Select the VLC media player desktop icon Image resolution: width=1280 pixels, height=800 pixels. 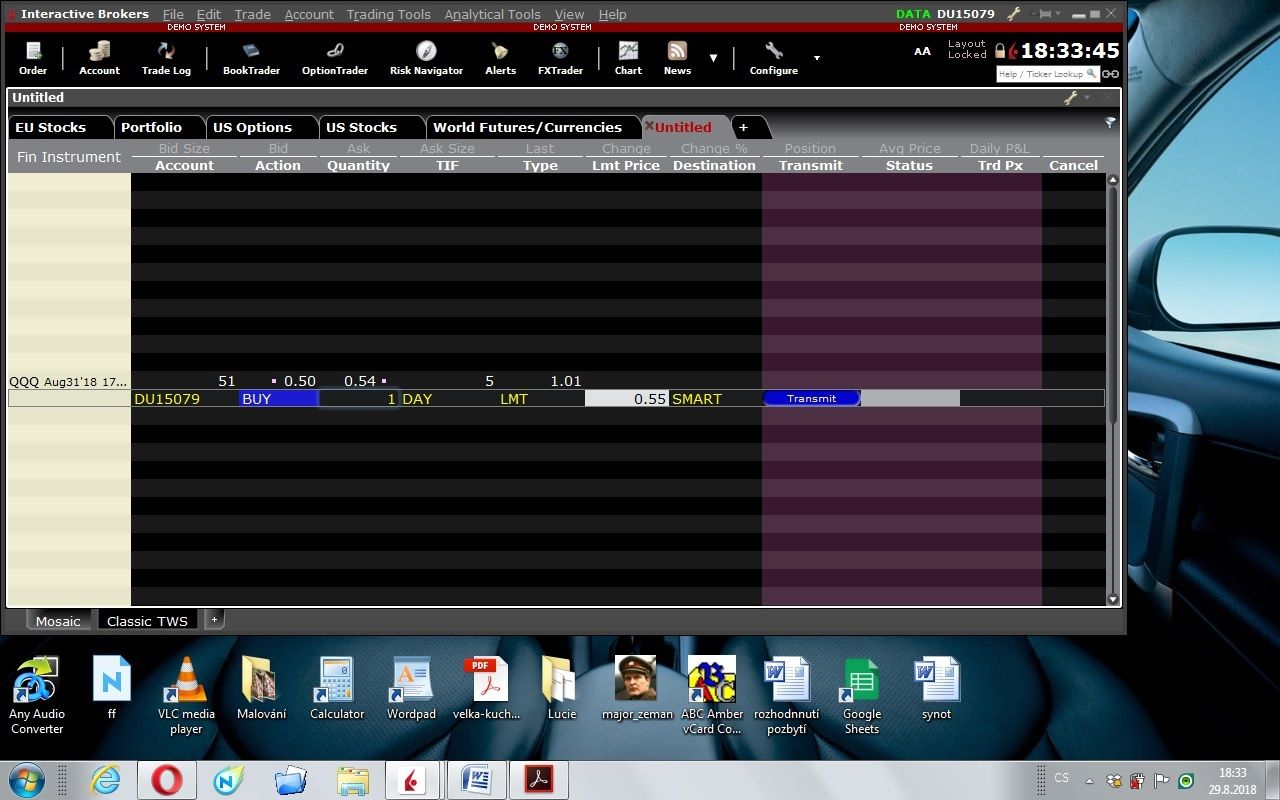(186, 696)
